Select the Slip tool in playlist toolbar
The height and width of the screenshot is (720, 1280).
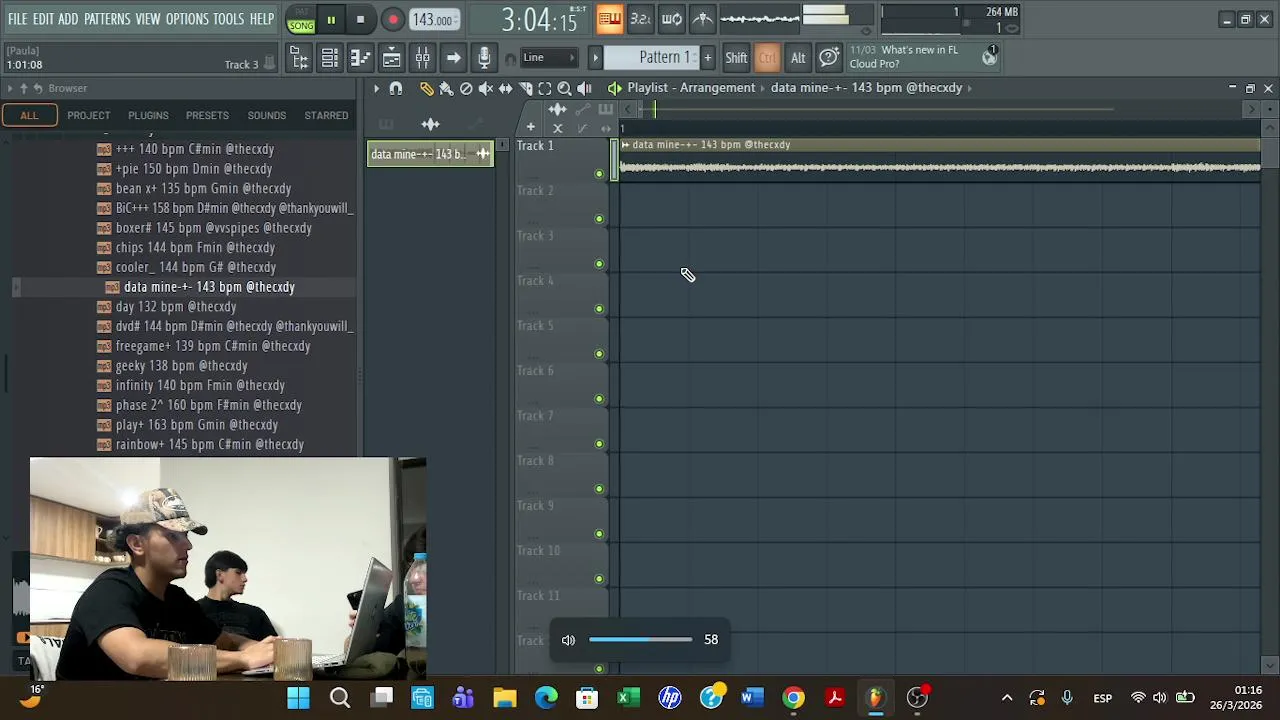coord(505,88)
